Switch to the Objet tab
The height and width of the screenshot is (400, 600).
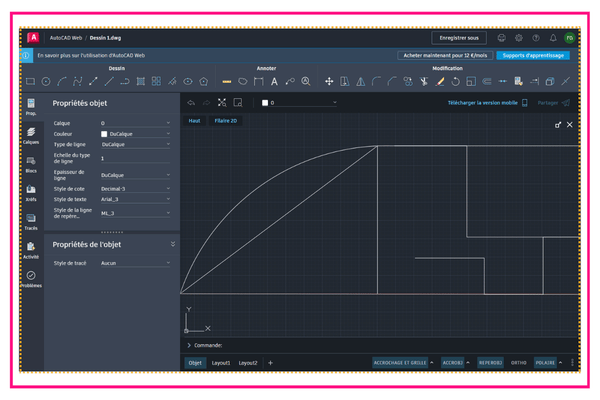195,362
